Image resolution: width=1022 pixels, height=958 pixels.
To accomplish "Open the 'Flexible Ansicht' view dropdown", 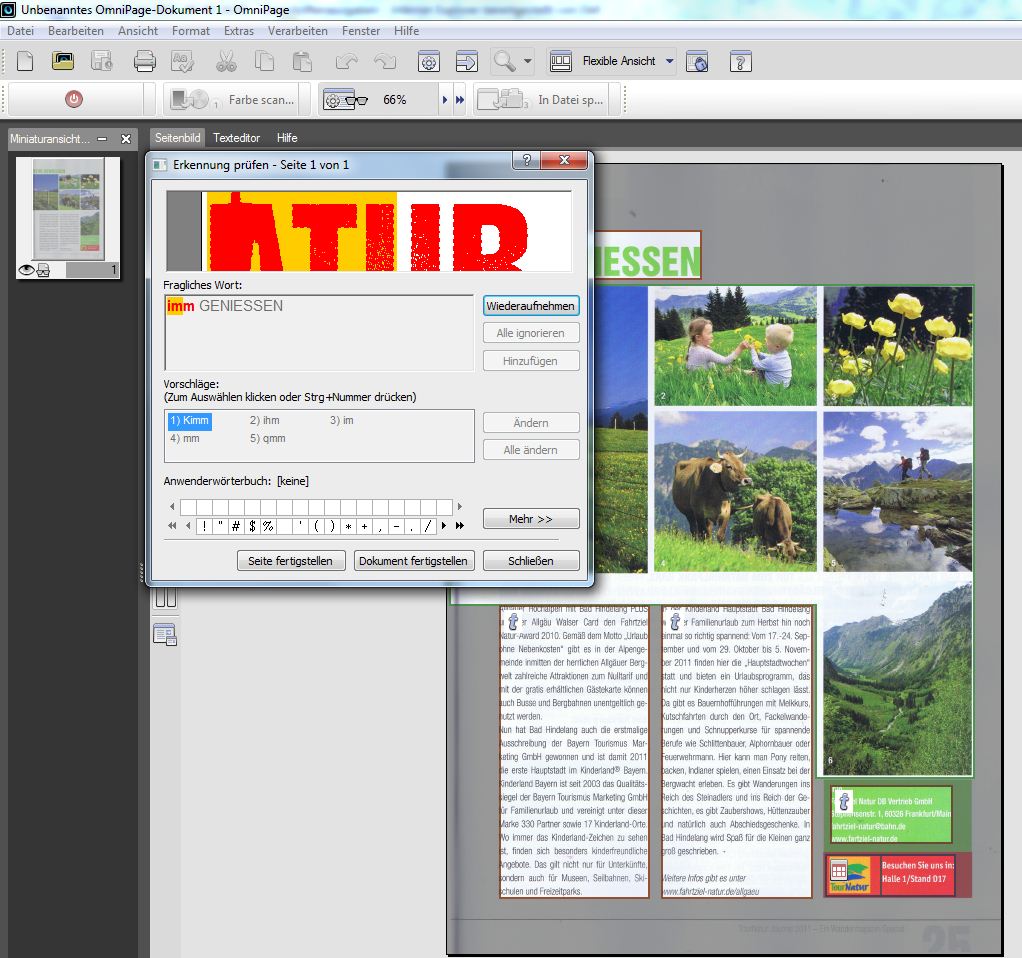I will 669,61.
